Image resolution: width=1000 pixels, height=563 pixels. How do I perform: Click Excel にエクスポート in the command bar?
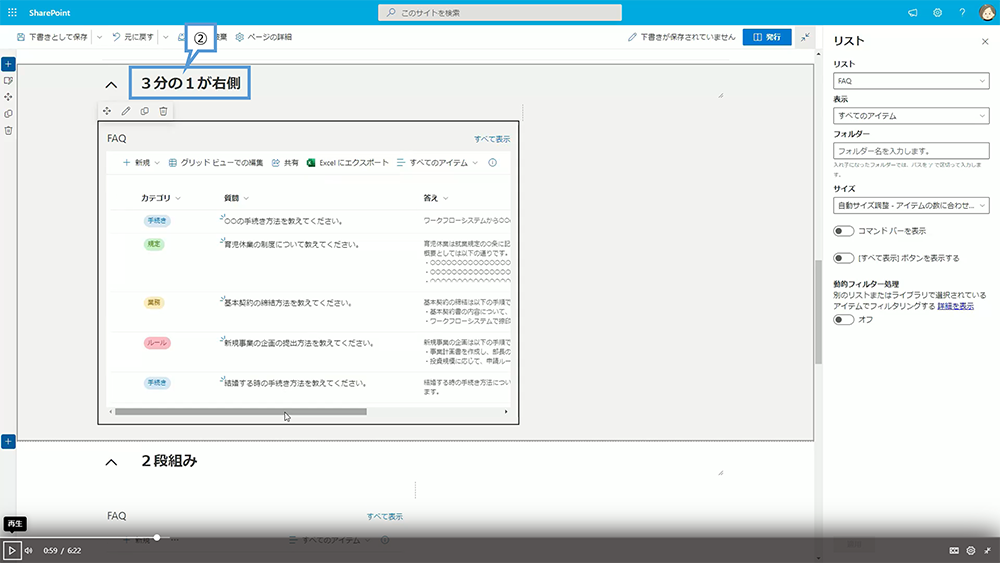[347, 162]
